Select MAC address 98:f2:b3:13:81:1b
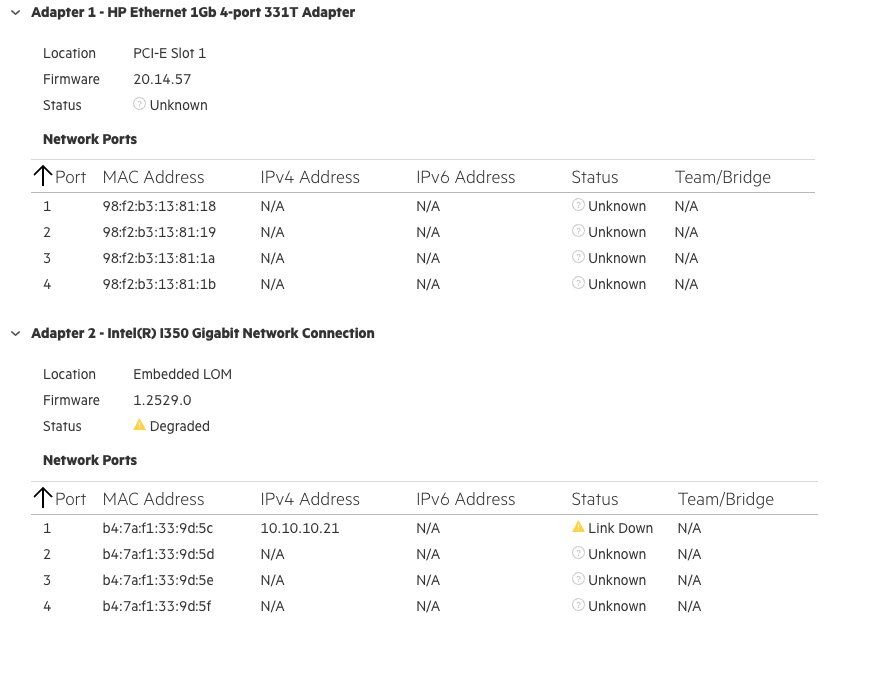The width and height of the screenshot is (876, 695). coord(159,284)
